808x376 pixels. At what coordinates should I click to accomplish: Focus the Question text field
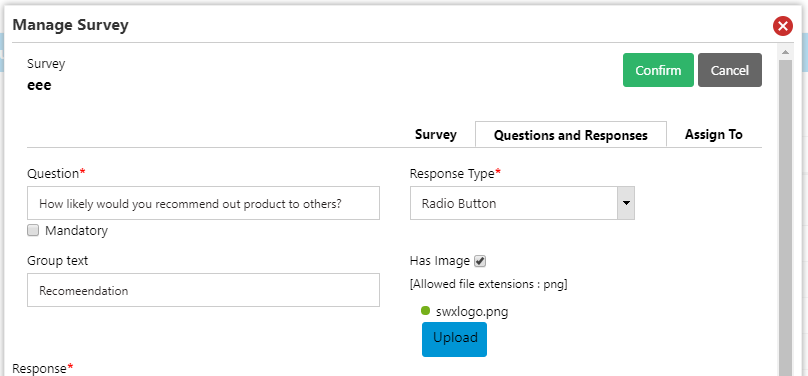point(204,203)
